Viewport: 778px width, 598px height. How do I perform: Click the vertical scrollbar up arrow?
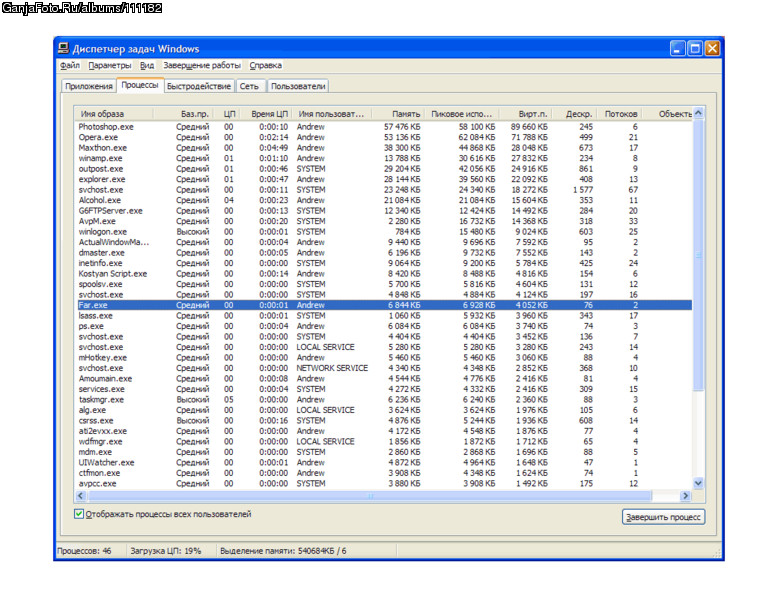(699, 113)
